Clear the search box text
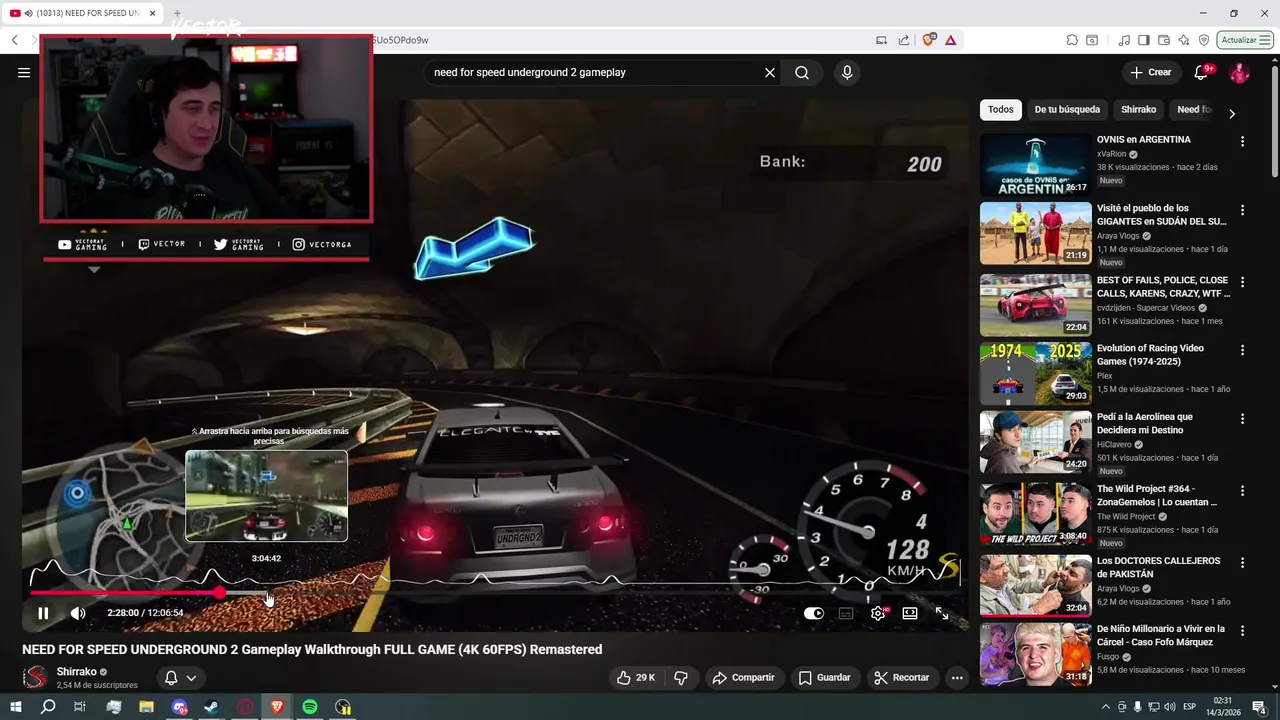 point(770,72)
